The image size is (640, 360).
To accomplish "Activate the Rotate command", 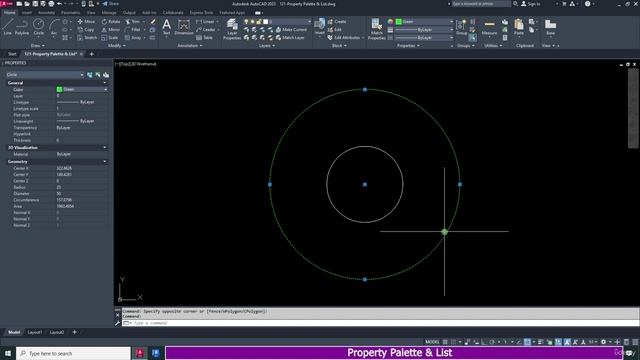I will (x=111, y=22).
